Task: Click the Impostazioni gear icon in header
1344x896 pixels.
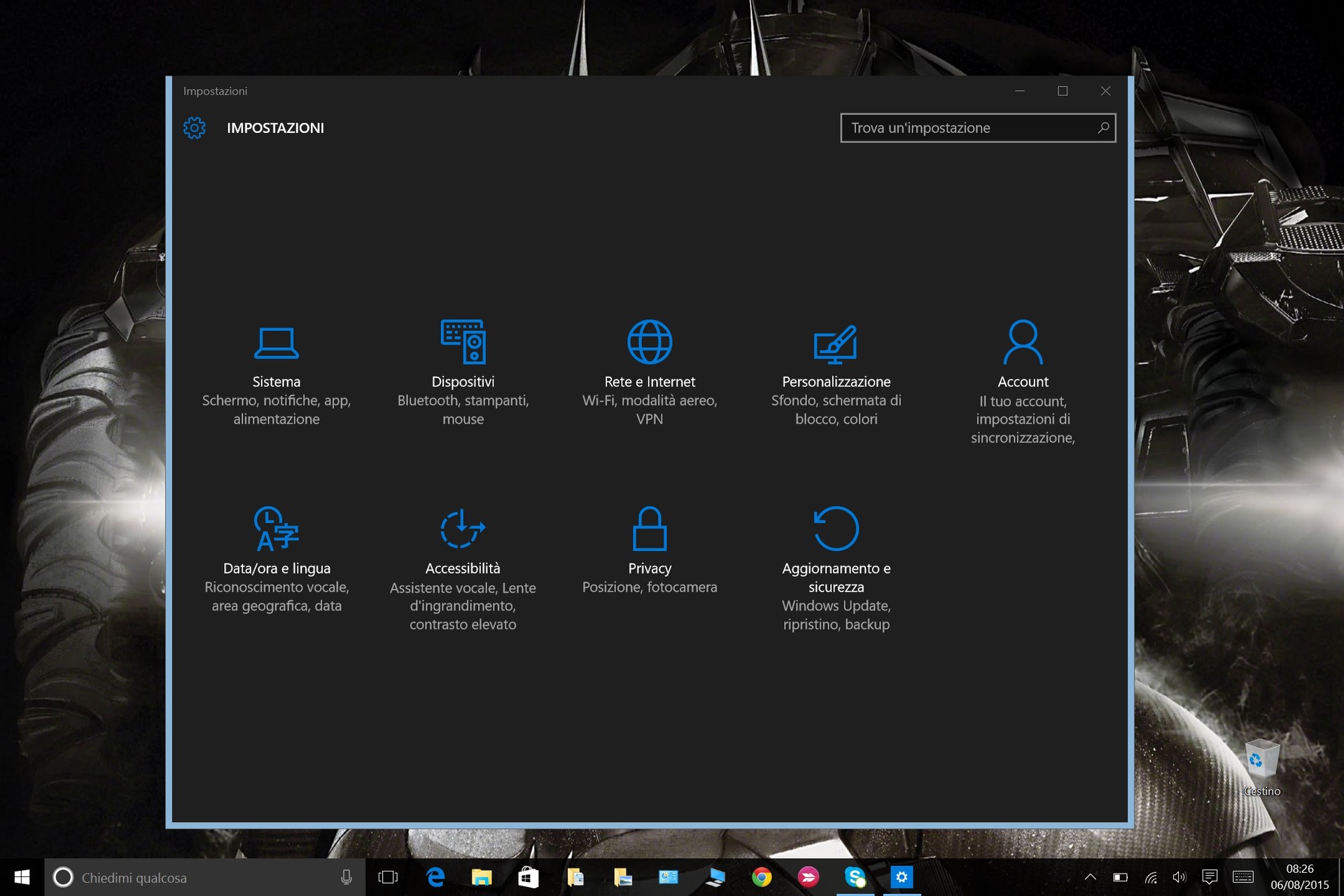Action: click(195, 128)
